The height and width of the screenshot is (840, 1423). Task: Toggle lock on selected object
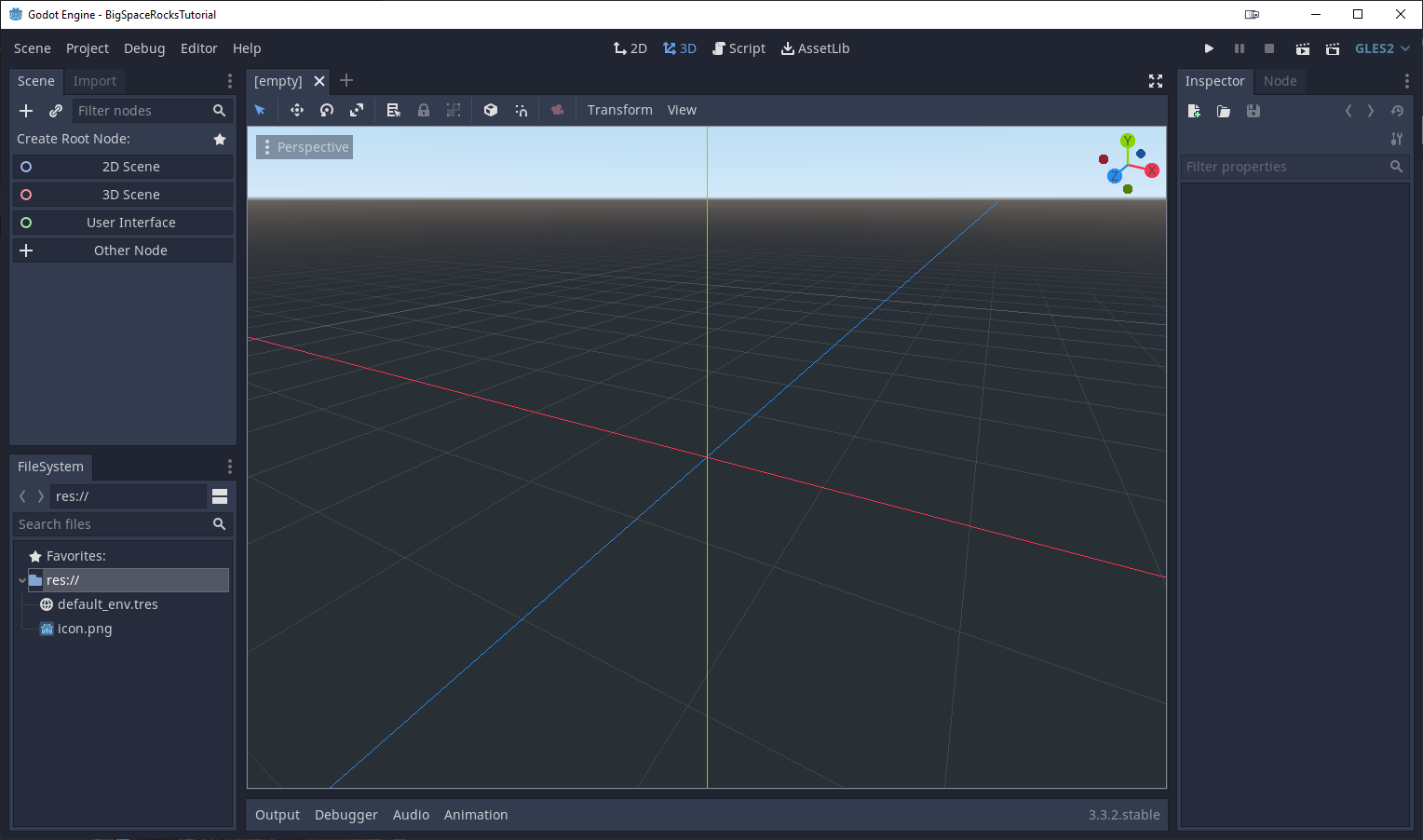click(424, 110)
